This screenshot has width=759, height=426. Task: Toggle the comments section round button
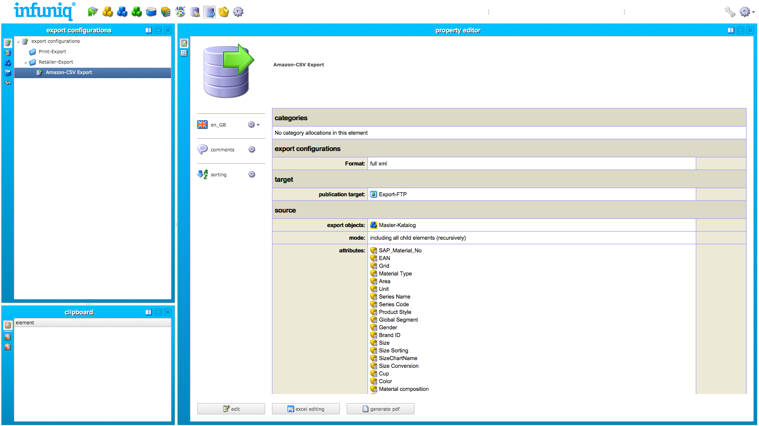click(x=252, y=150)
